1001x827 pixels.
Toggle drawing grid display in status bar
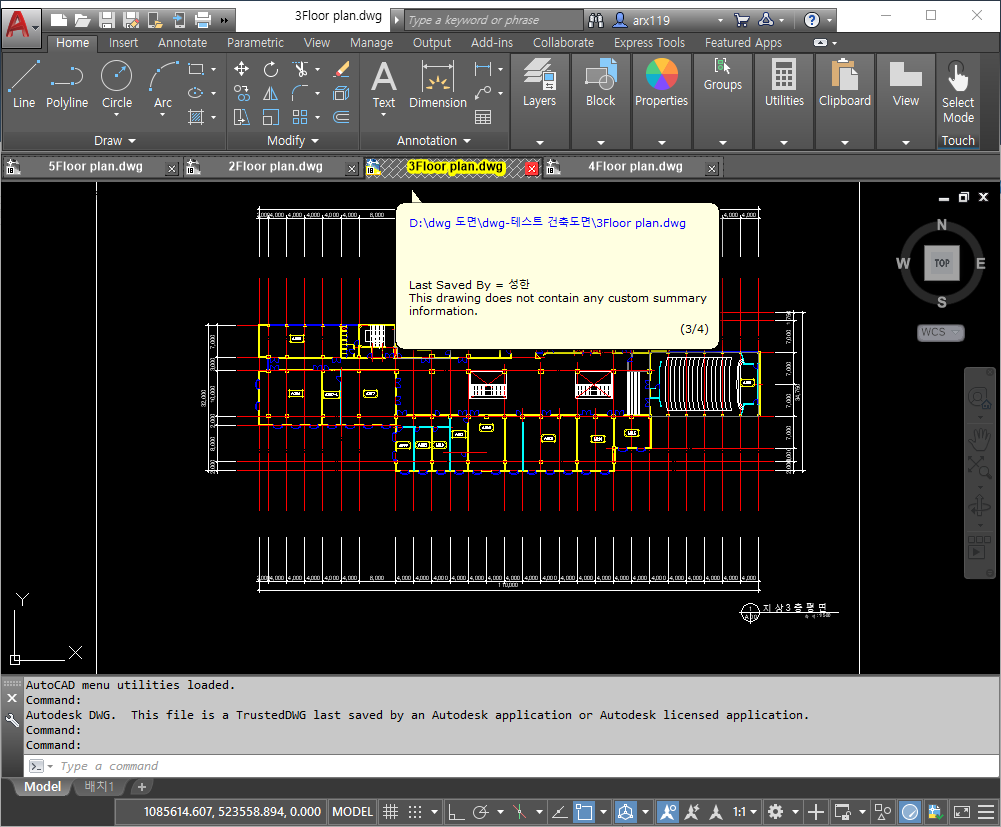click(391, 812)
